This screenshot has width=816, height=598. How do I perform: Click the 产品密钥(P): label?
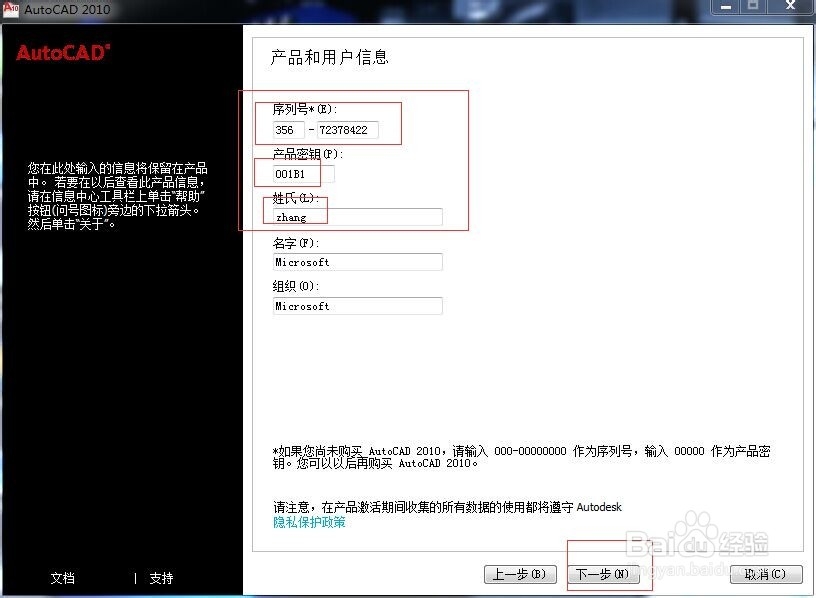(308, 154)
